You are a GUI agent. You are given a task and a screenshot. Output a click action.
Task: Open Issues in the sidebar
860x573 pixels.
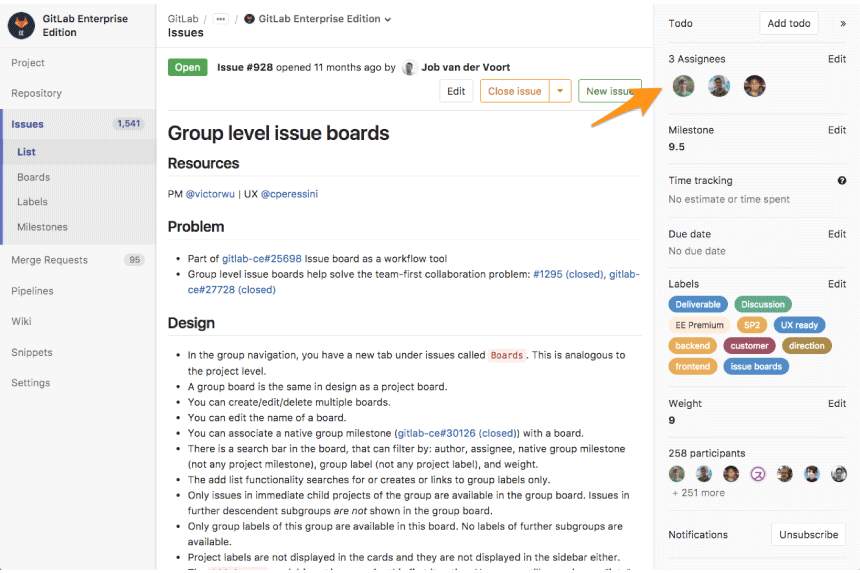coord(27,124)
